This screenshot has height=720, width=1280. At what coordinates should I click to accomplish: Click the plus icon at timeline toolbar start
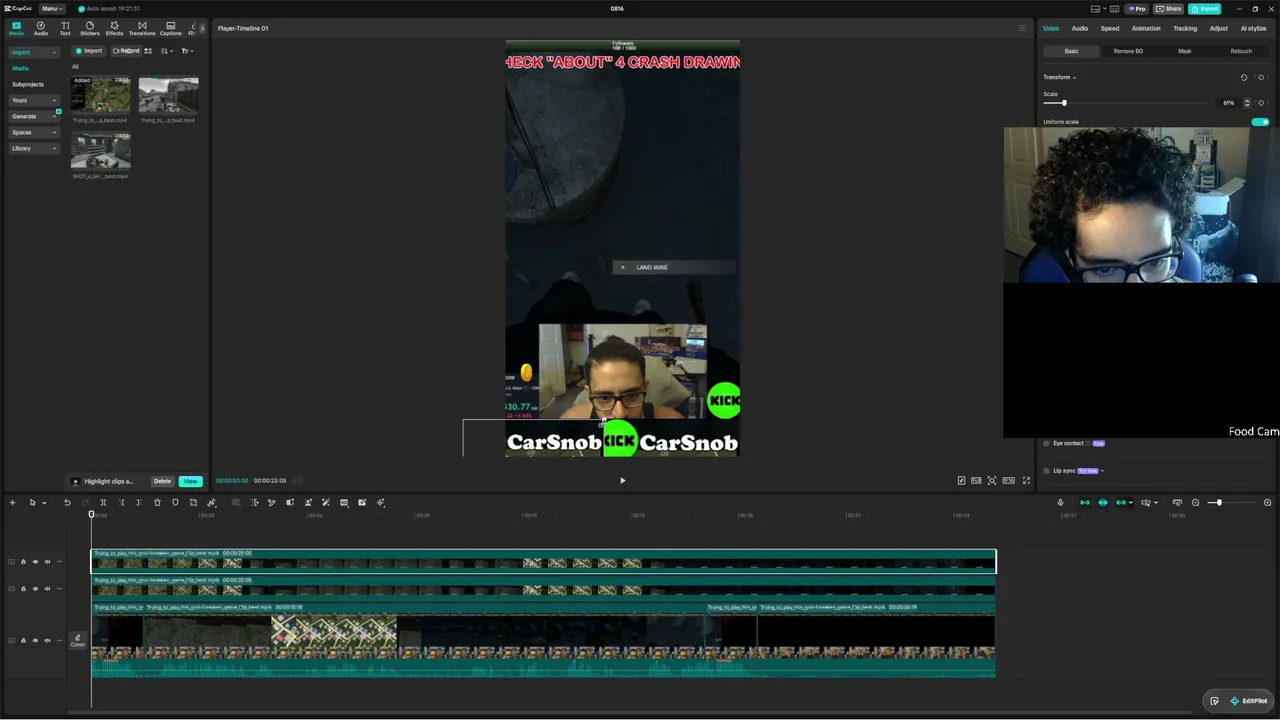tap(12, 502)
